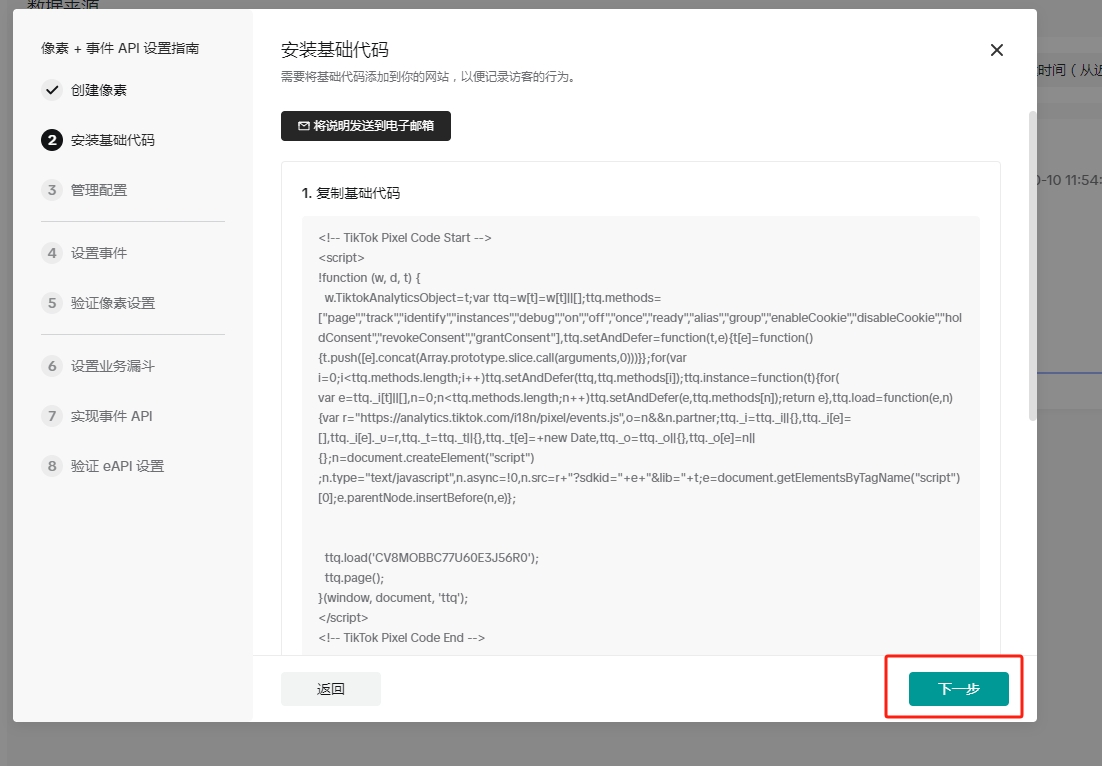Click 将说明发送到电子邮箱 button
This screenshot has width=1102, height=766.
click(x=365, y=126)
